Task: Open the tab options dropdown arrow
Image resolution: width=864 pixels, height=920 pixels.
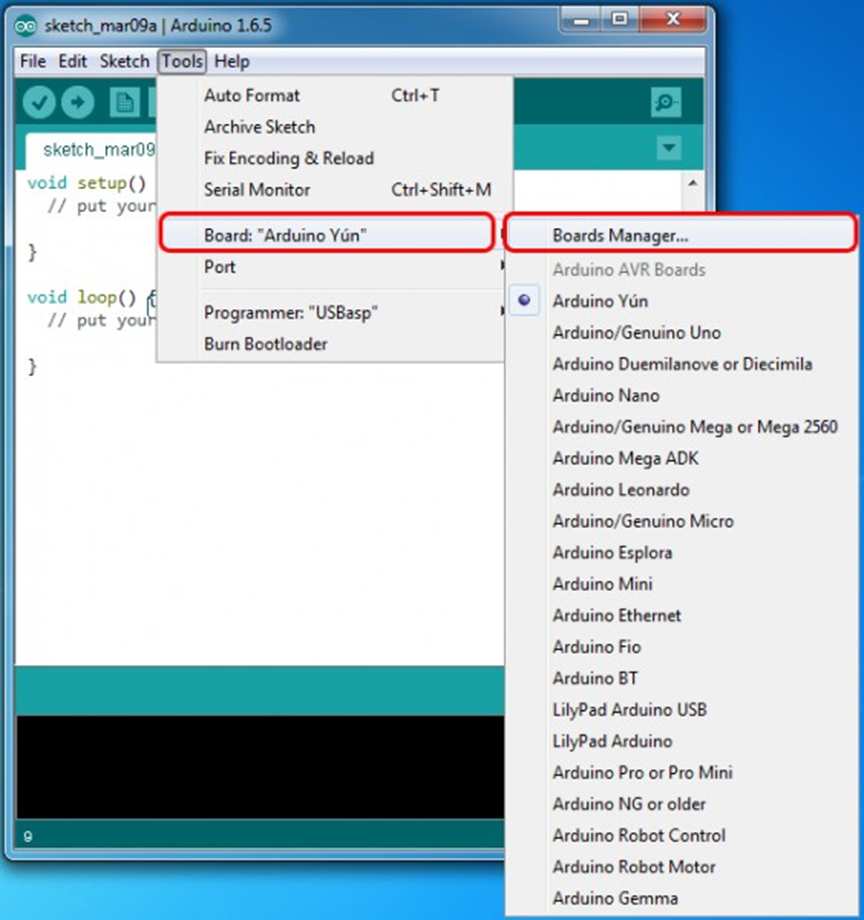Action: pyautogui.click(x=668, y=149)
